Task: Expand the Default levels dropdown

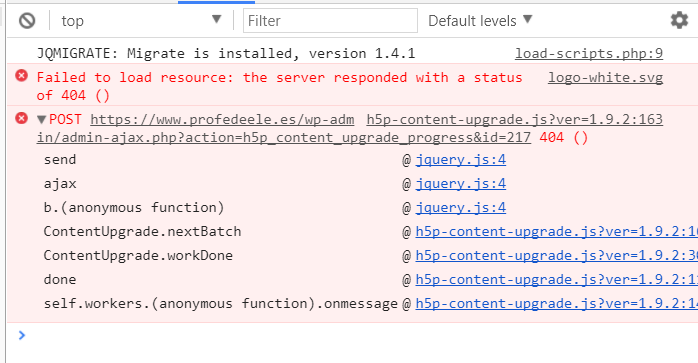Action: point(480,20)
